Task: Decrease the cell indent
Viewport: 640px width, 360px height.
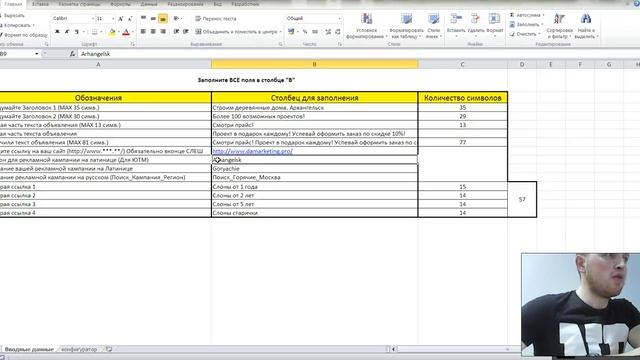Action: click(176, 31)
